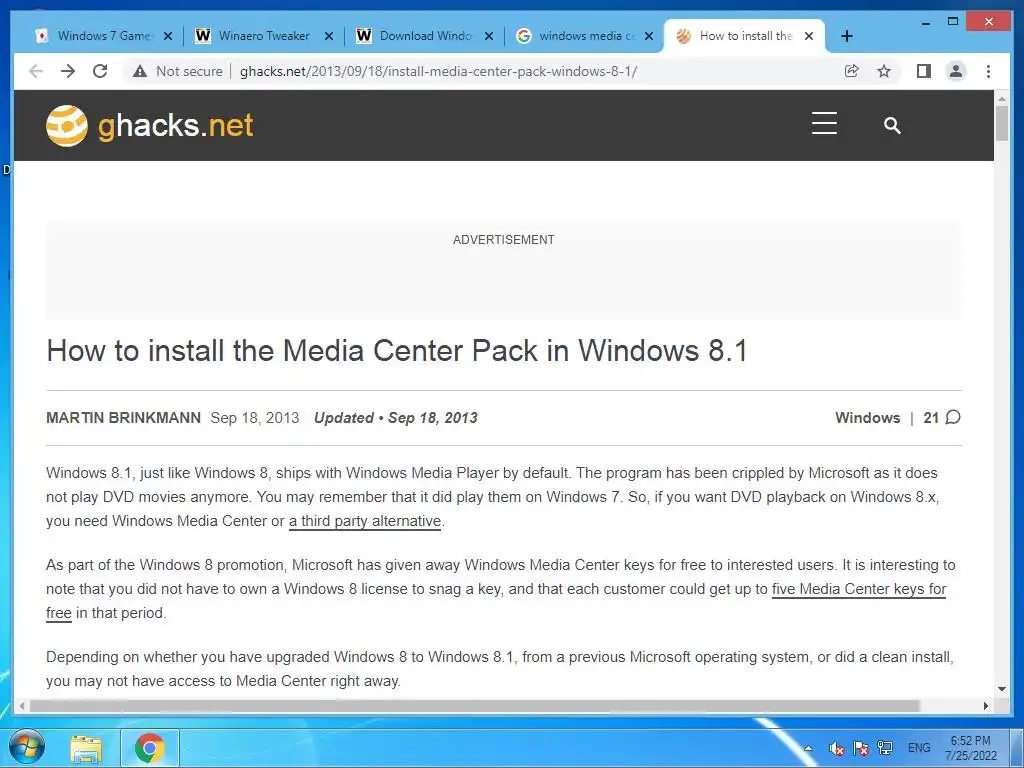Open the ENG language indicator
Screen dimensions: 1024x768
point(919,748)
